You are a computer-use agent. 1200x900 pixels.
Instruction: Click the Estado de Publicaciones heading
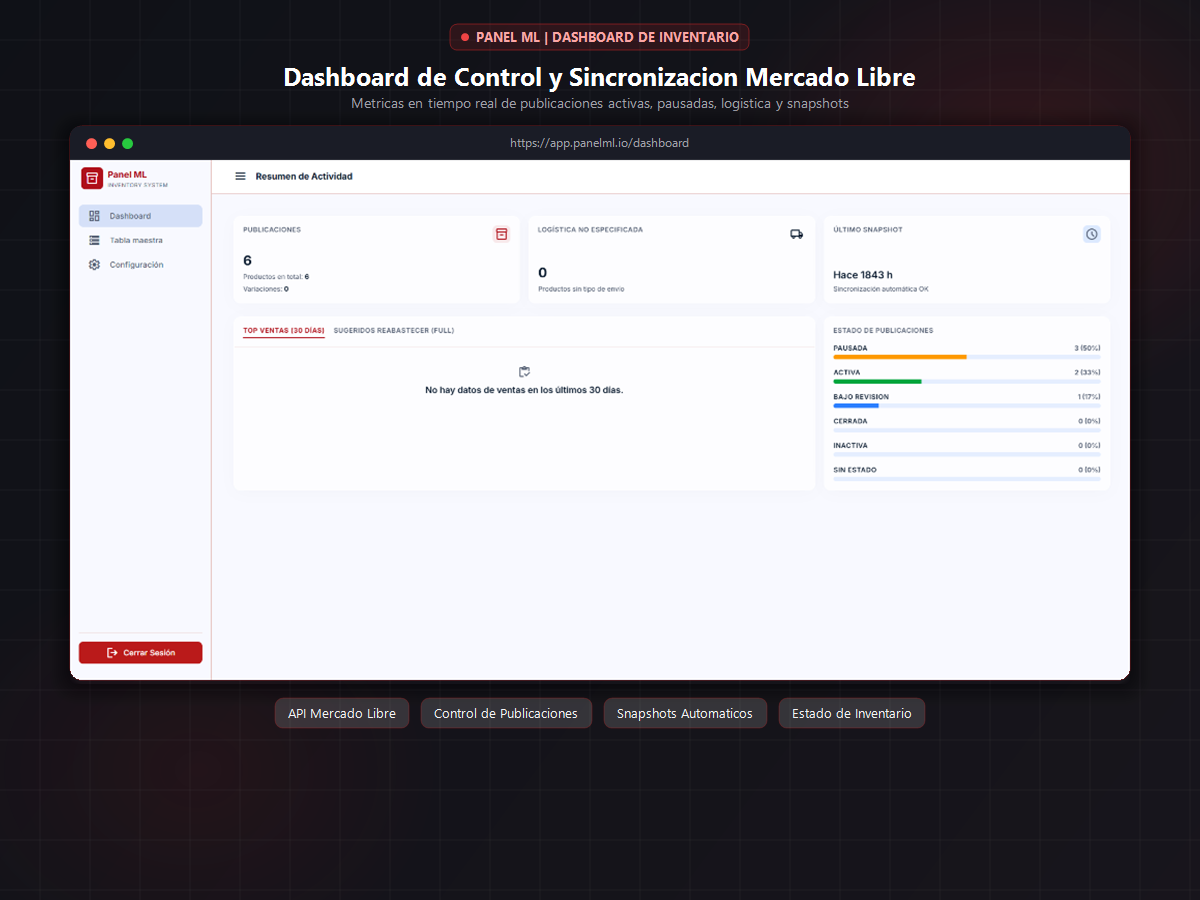883,330
